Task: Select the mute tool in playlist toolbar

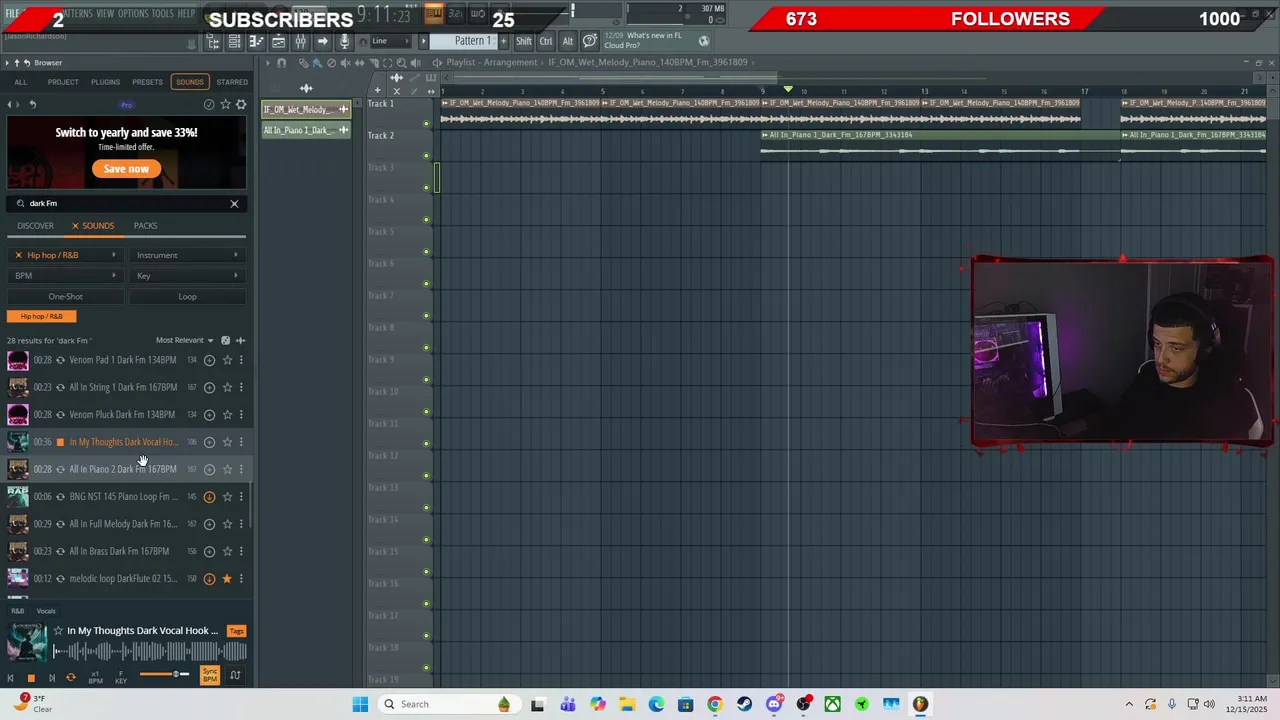Action: pos(346,62)
